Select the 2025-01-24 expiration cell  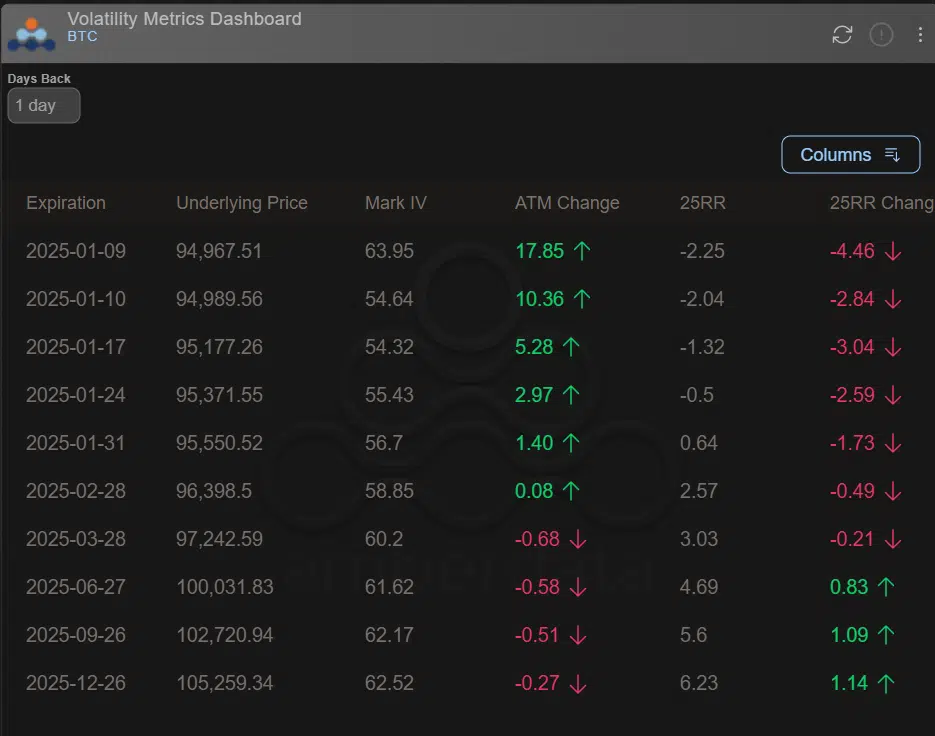pos(76,395)
